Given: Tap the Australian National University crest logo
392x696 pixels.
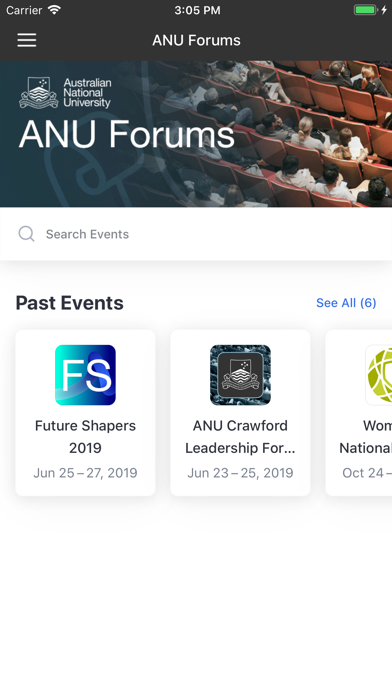Looking at the screenshot, I should coord(39,93).
